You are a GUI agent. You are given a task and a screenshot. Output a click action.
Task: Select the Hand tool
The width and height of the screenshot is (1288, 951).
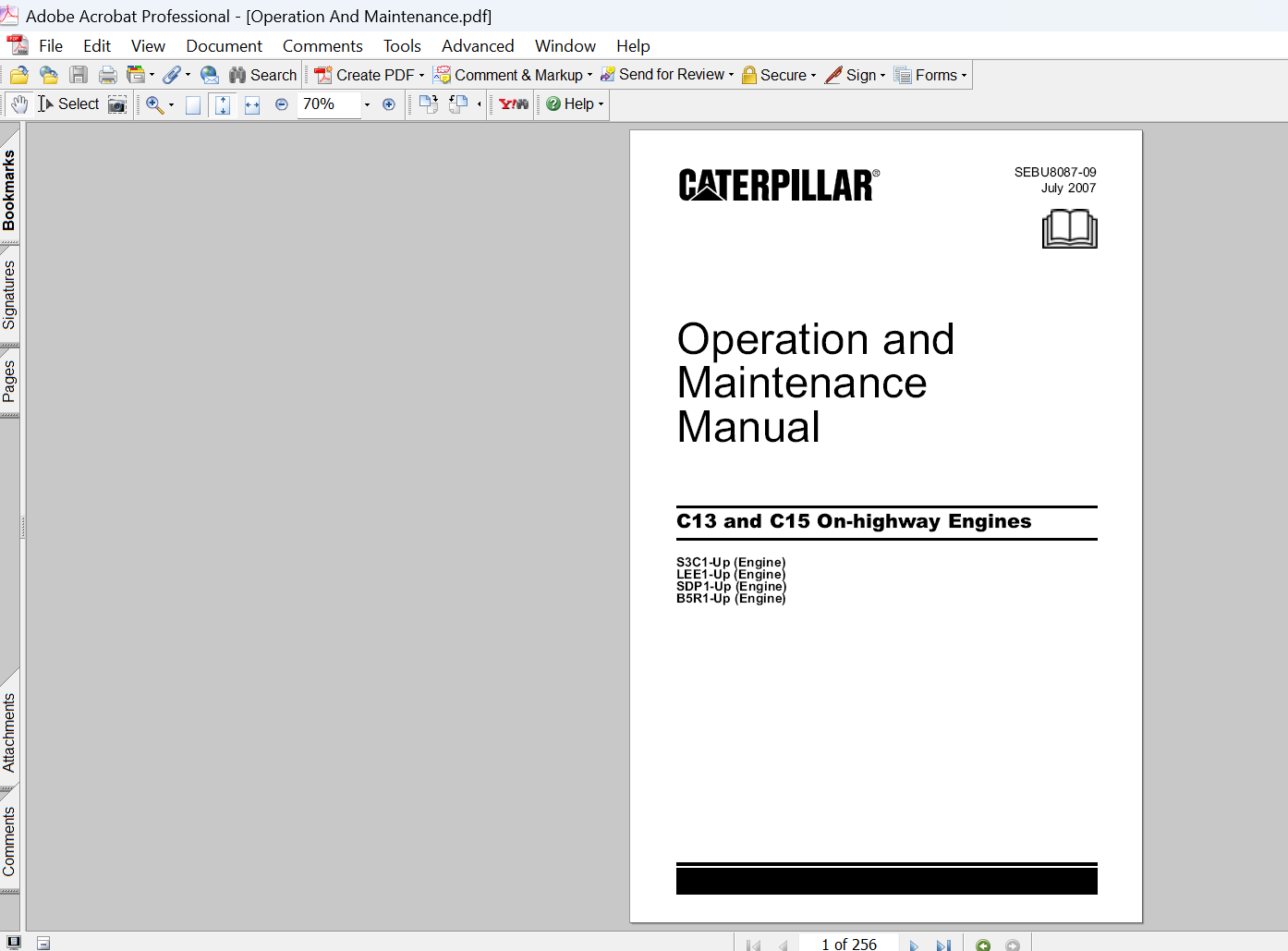pyautogui.click(x=19, y=104)
